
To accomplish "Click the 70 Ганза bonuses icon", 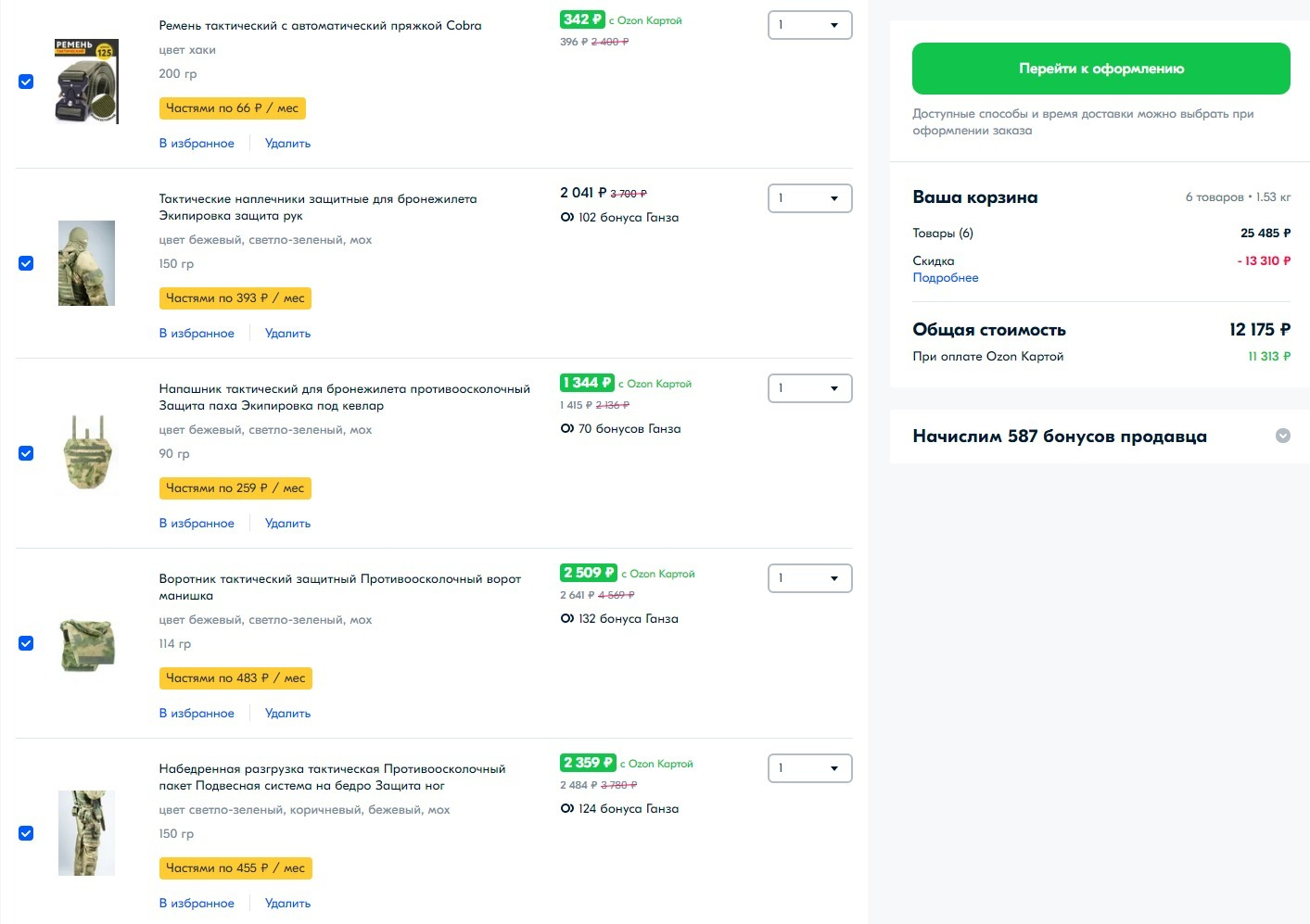I will coord(566,429).
